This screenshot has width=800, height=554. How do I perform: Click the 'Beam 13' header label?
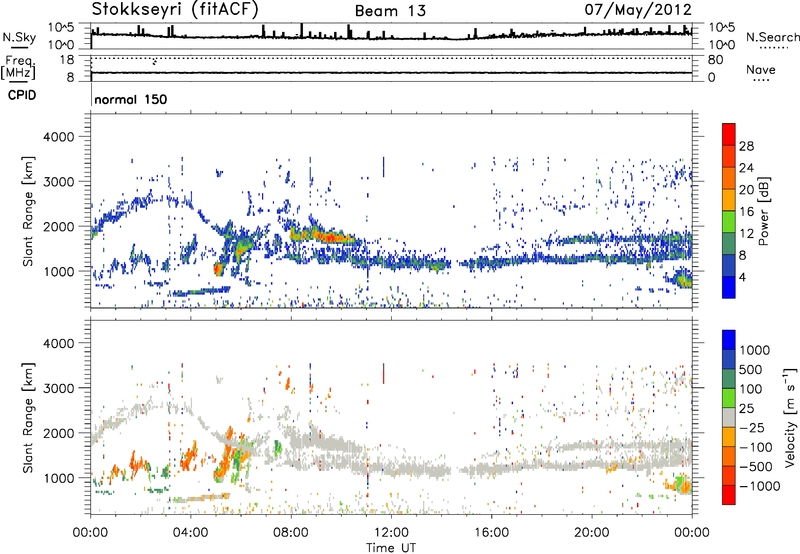coord(390,11)
